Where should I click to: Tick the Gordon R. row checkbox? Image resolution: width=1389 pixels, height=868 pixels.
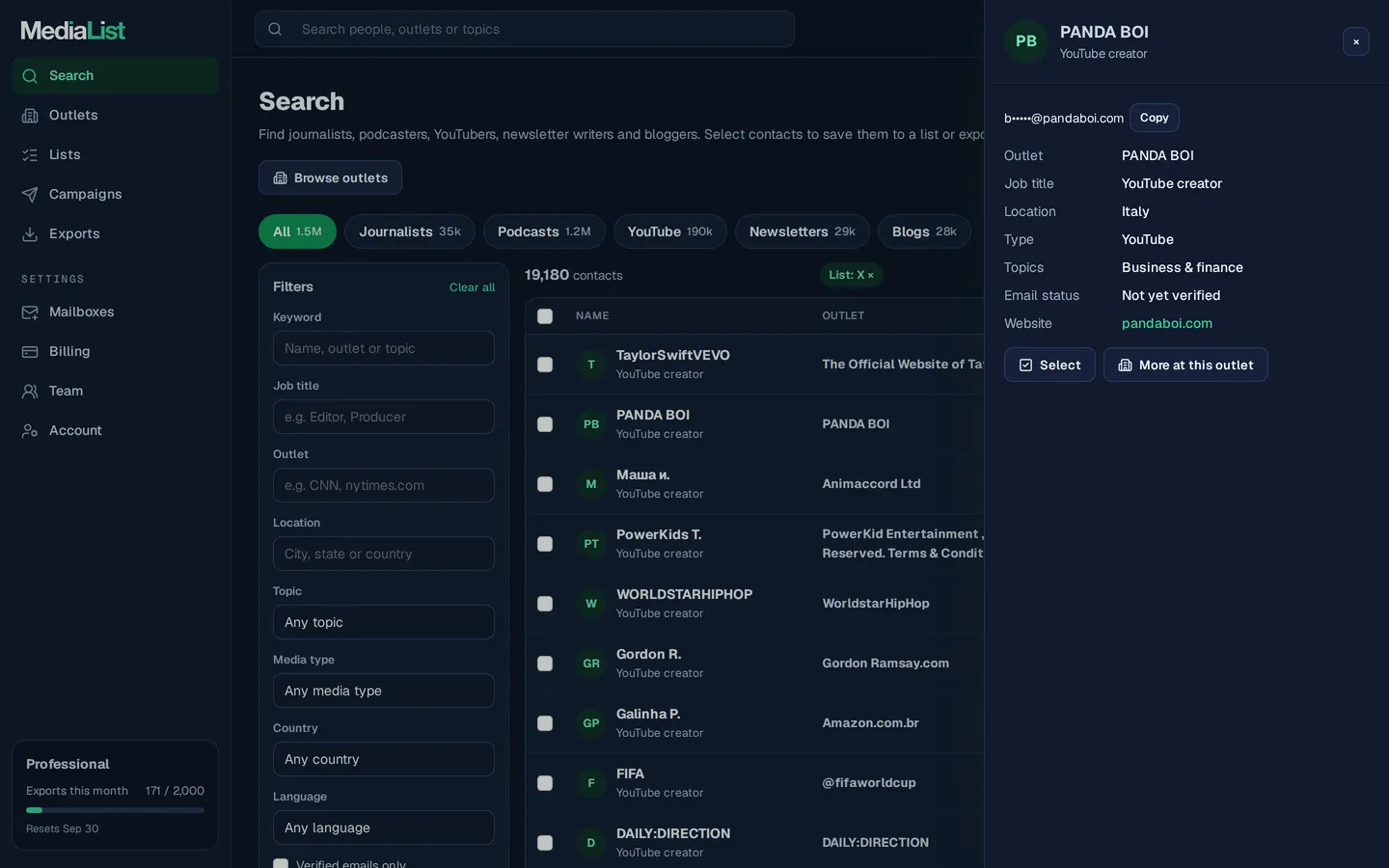[x=545, y=664]
